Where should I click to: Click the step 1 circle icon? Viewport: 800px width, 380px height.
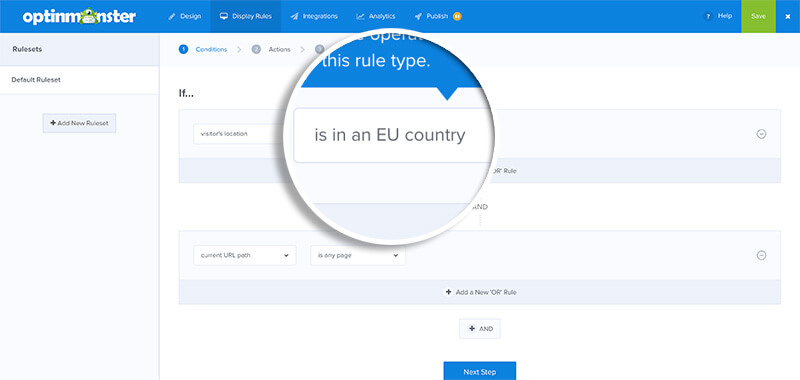pos(184,49)
